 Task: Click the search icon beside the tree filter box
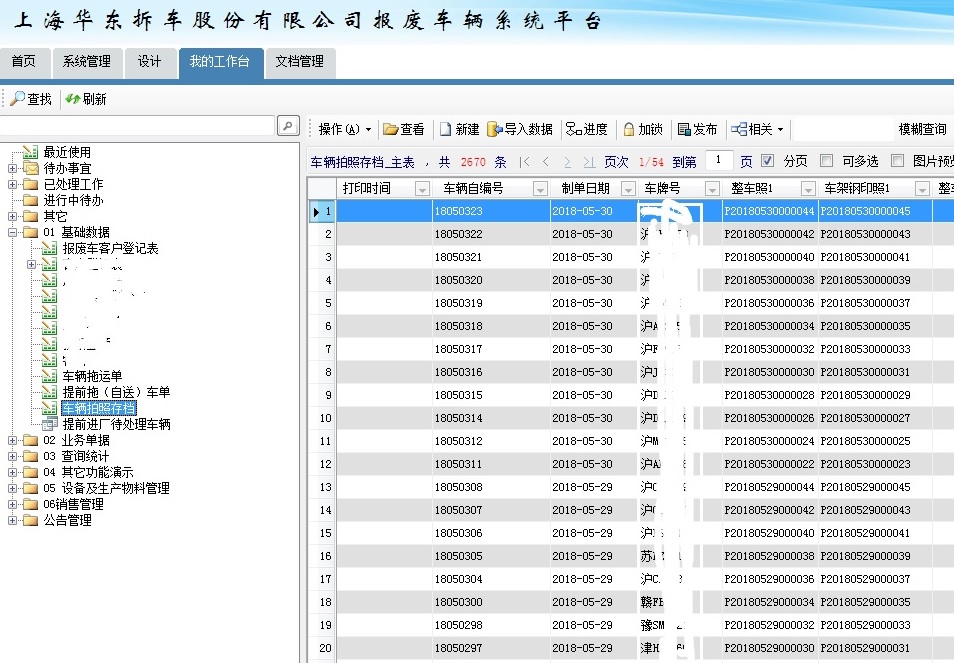[288, 125]
